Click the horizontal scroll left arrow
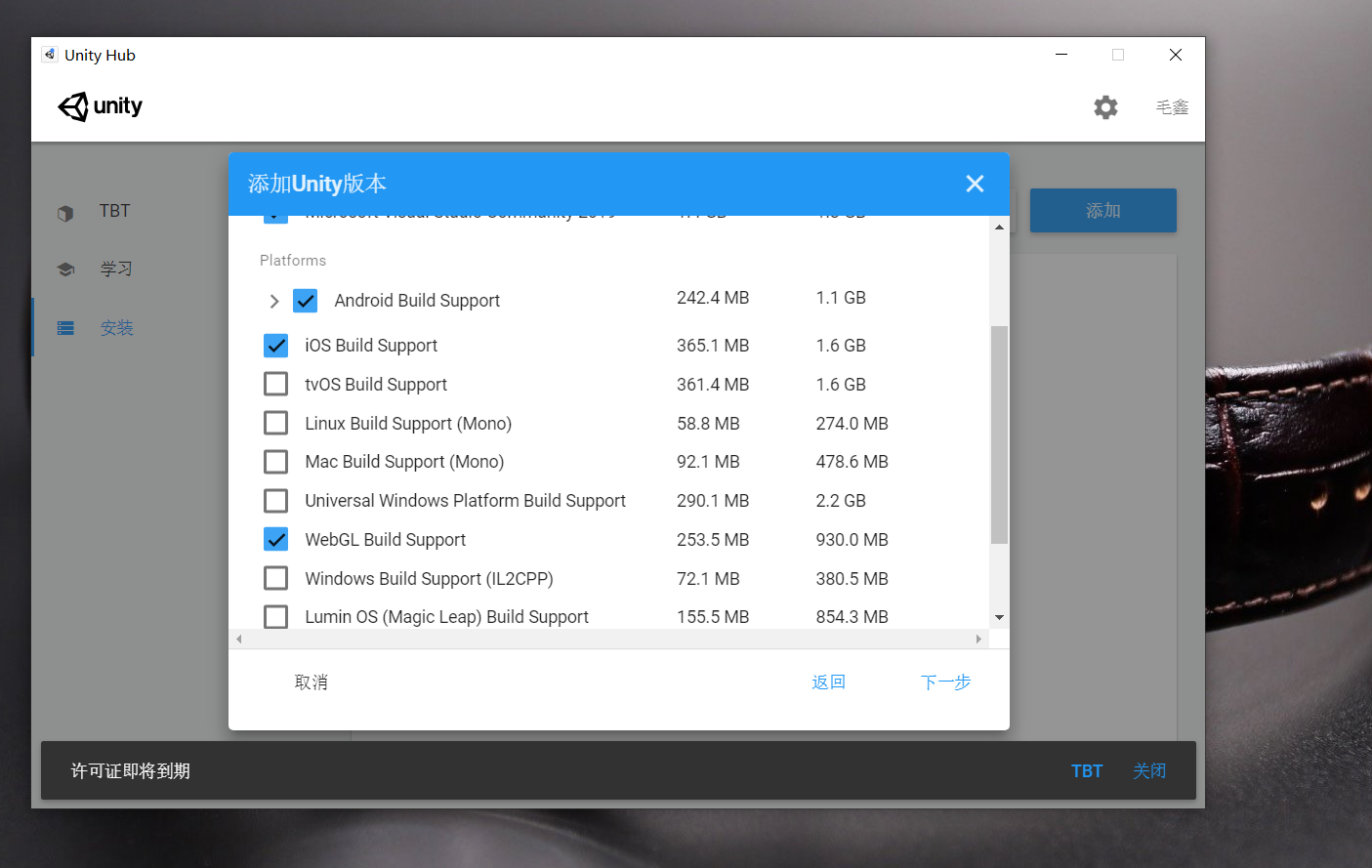The image size is (1372, 868). [x=239, y=639]
